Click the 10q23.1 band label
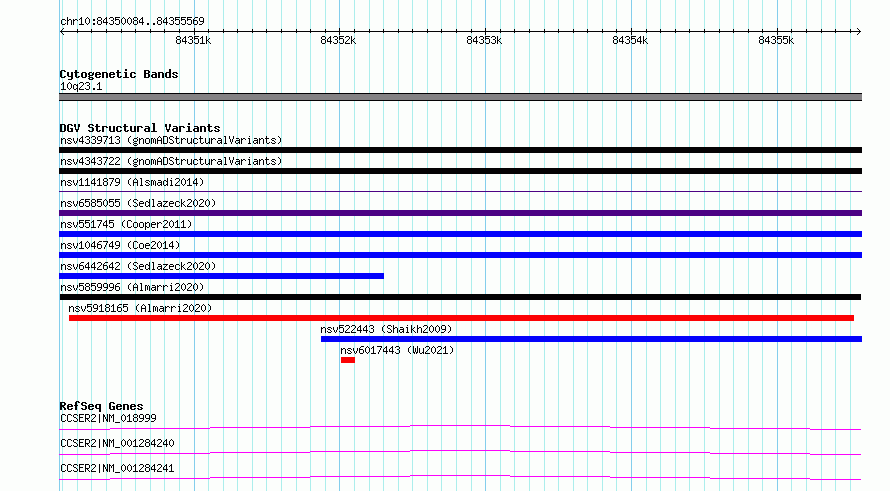 click(81, 86)
